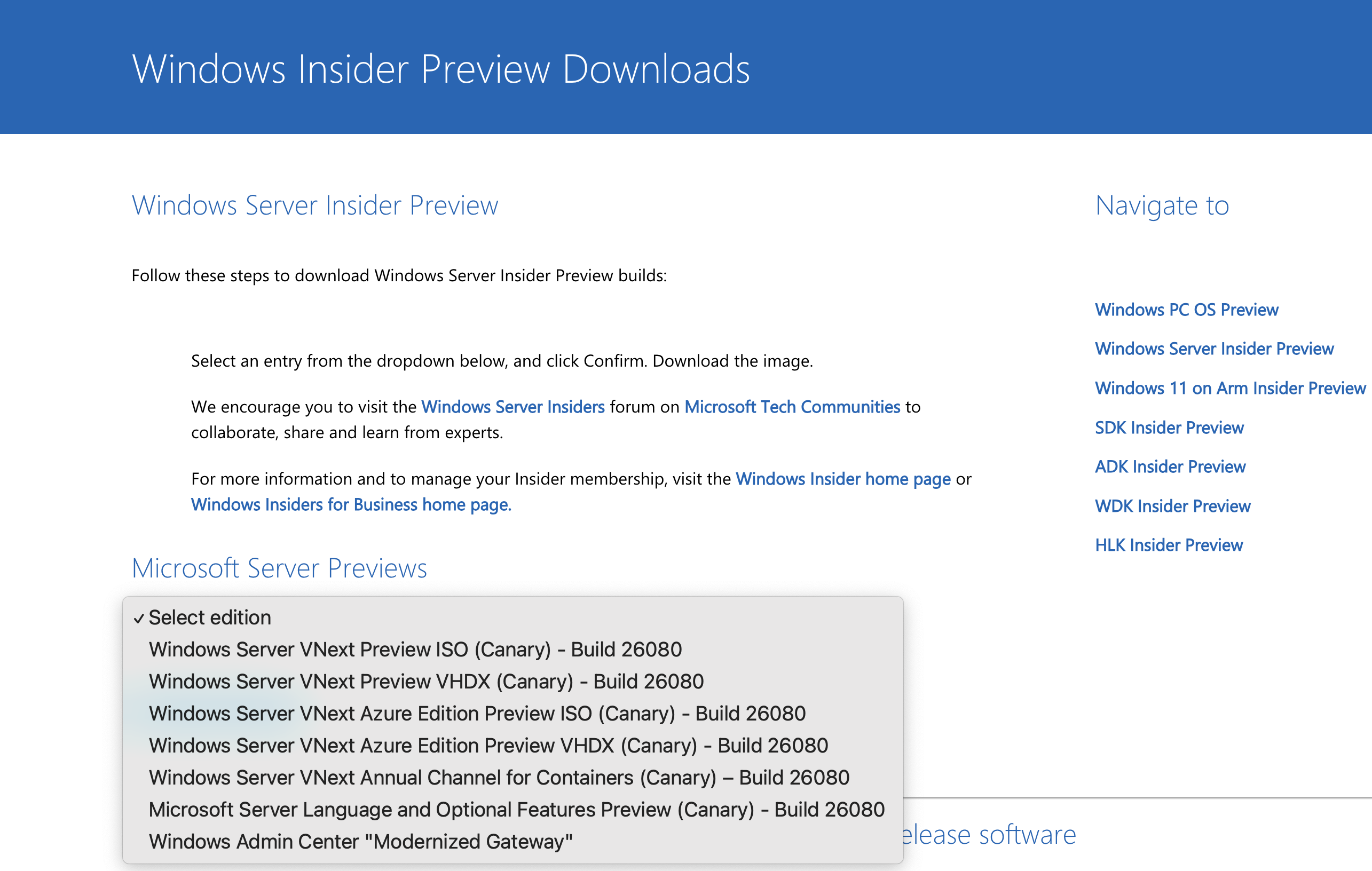Navigate to Windows PC OS Preview

point(1186,310)
